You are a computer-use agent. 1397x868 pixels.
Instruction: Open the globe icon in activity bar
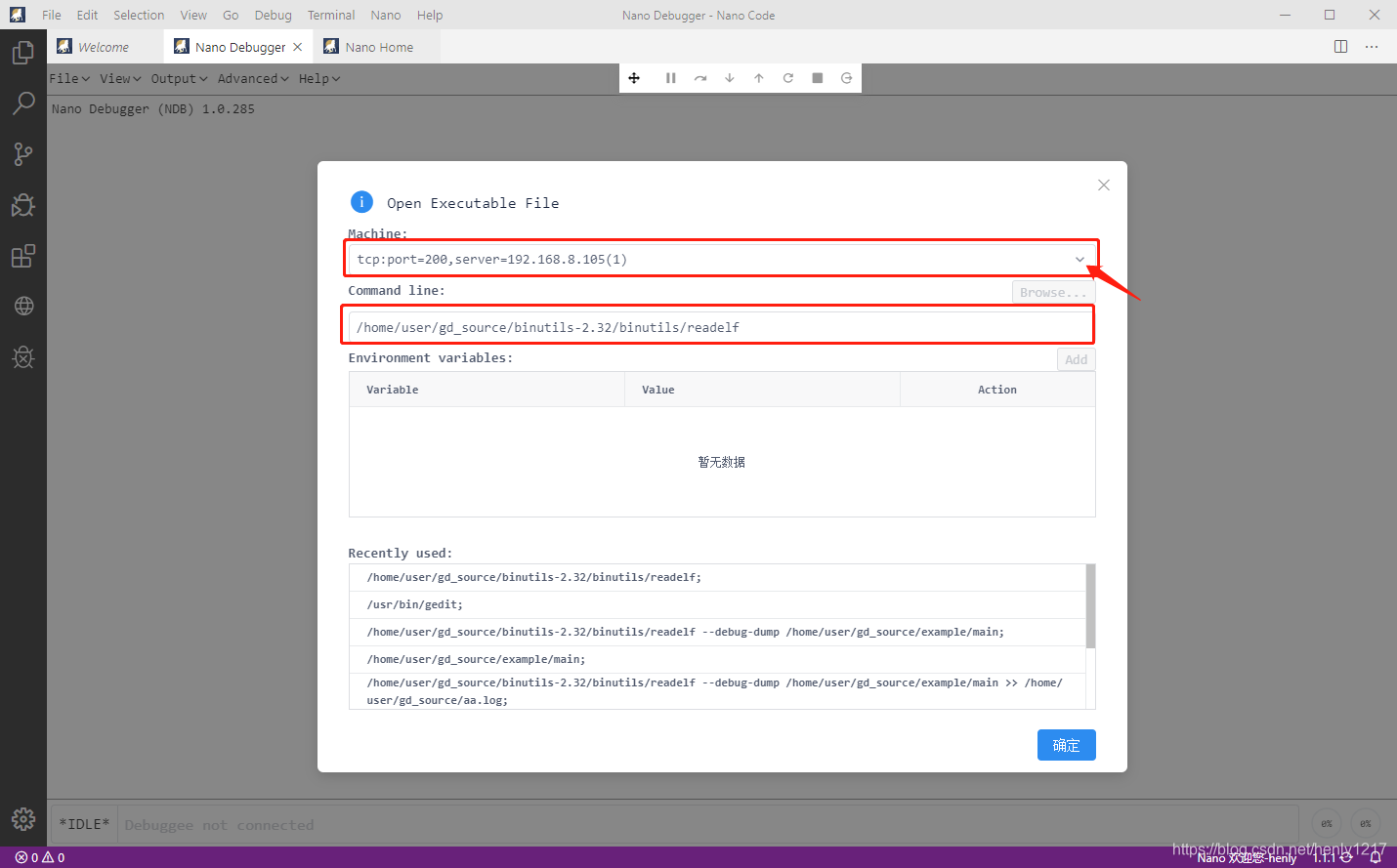23,306
